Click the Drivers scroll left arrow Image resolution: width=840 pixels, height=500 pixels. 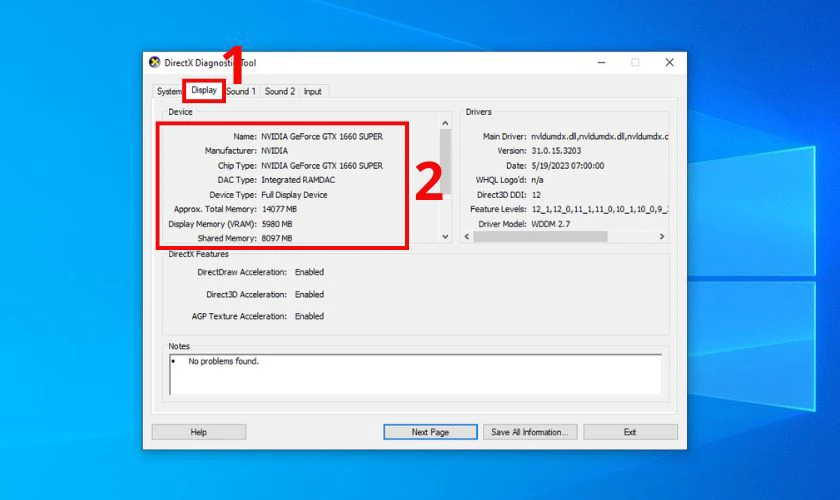tap(467, 236)
